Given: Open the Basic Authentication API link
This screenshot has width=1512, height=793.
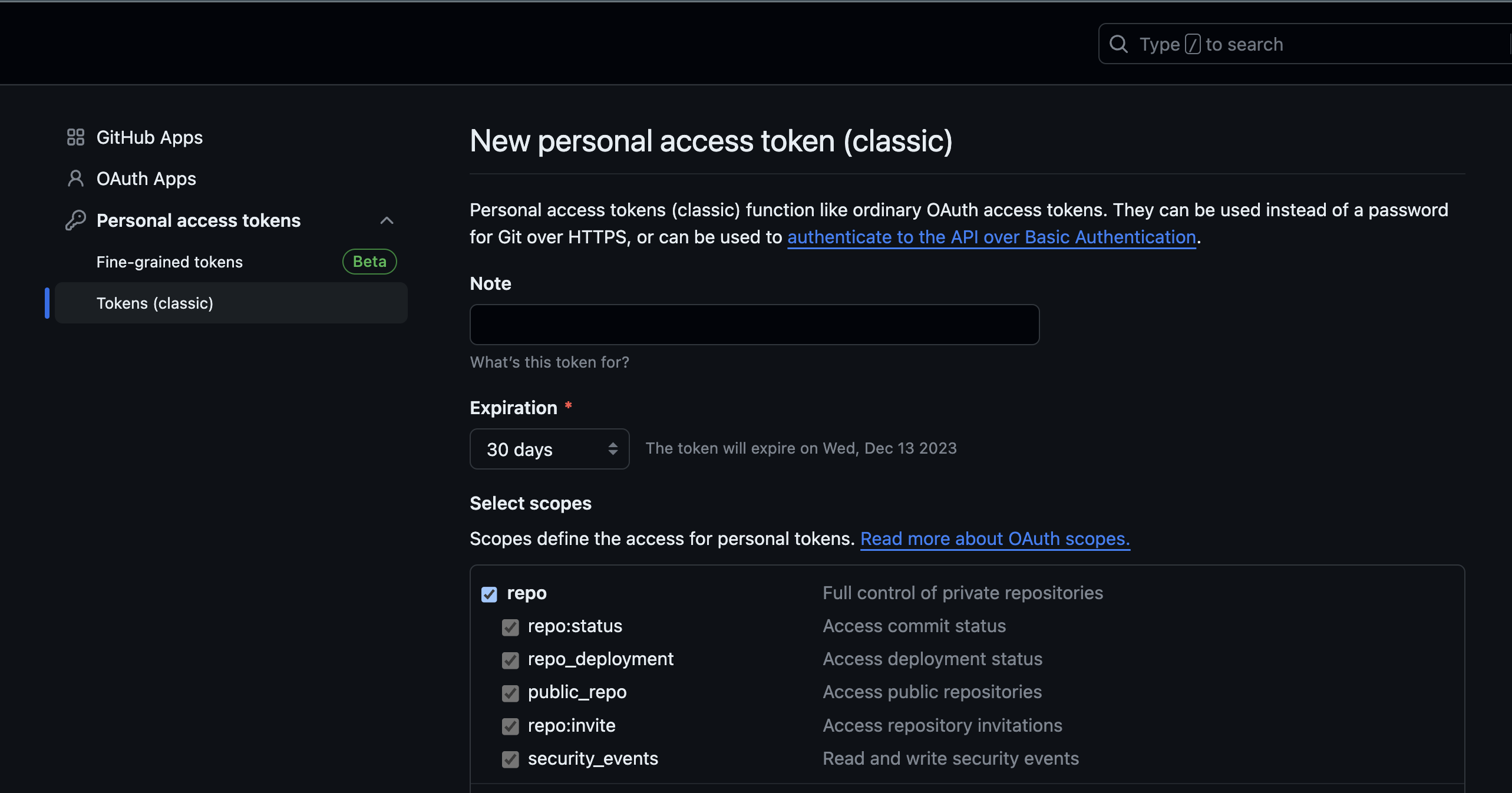Looking at the screenshot, I should (x=991, y=237).
